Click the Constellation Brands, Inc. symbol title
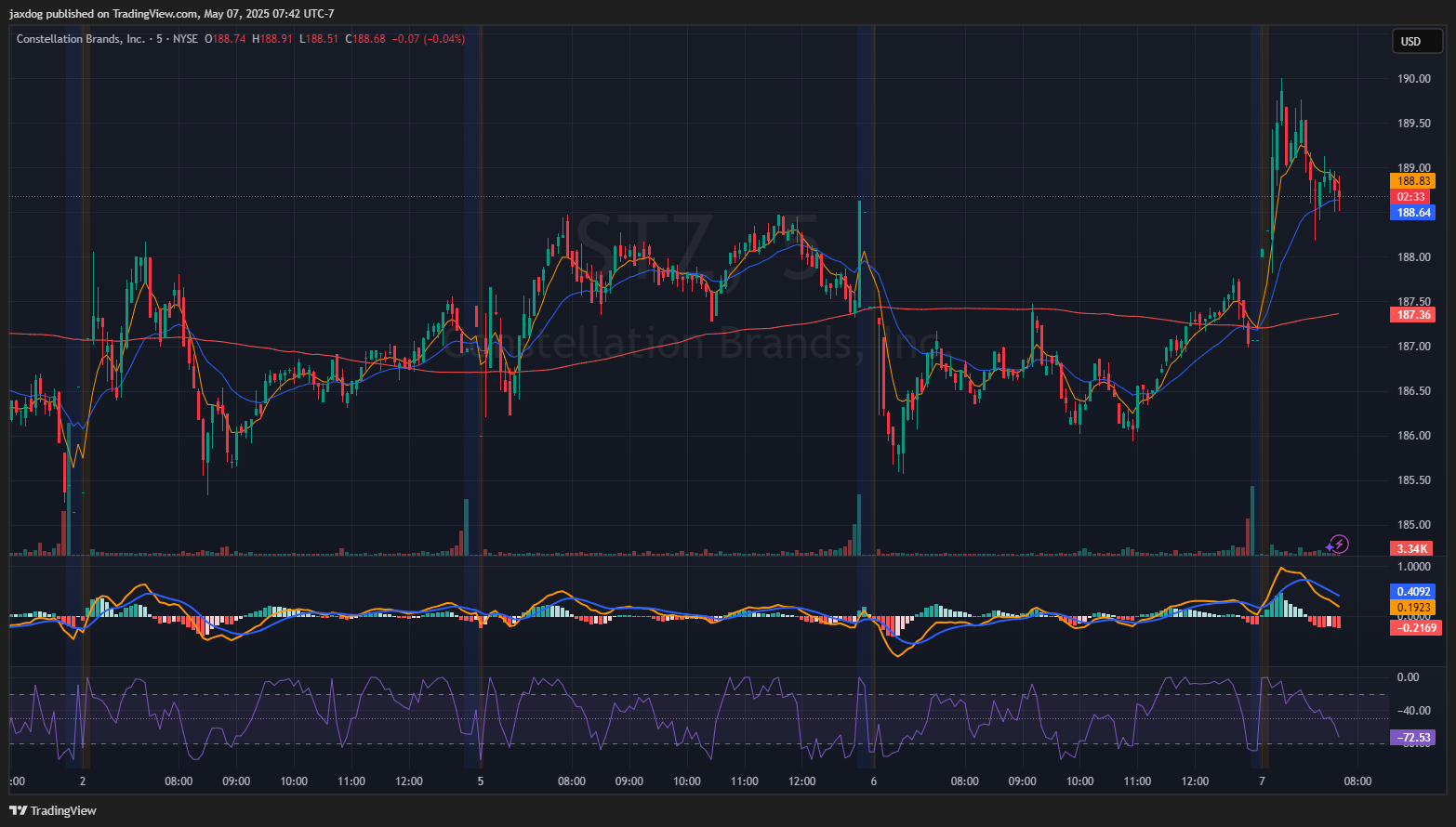Viewport: 1456px width, 827px height. 81,39
